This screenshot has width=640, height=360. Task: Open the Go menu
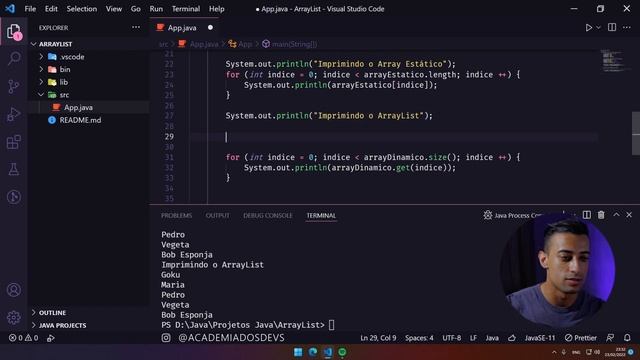136,9
